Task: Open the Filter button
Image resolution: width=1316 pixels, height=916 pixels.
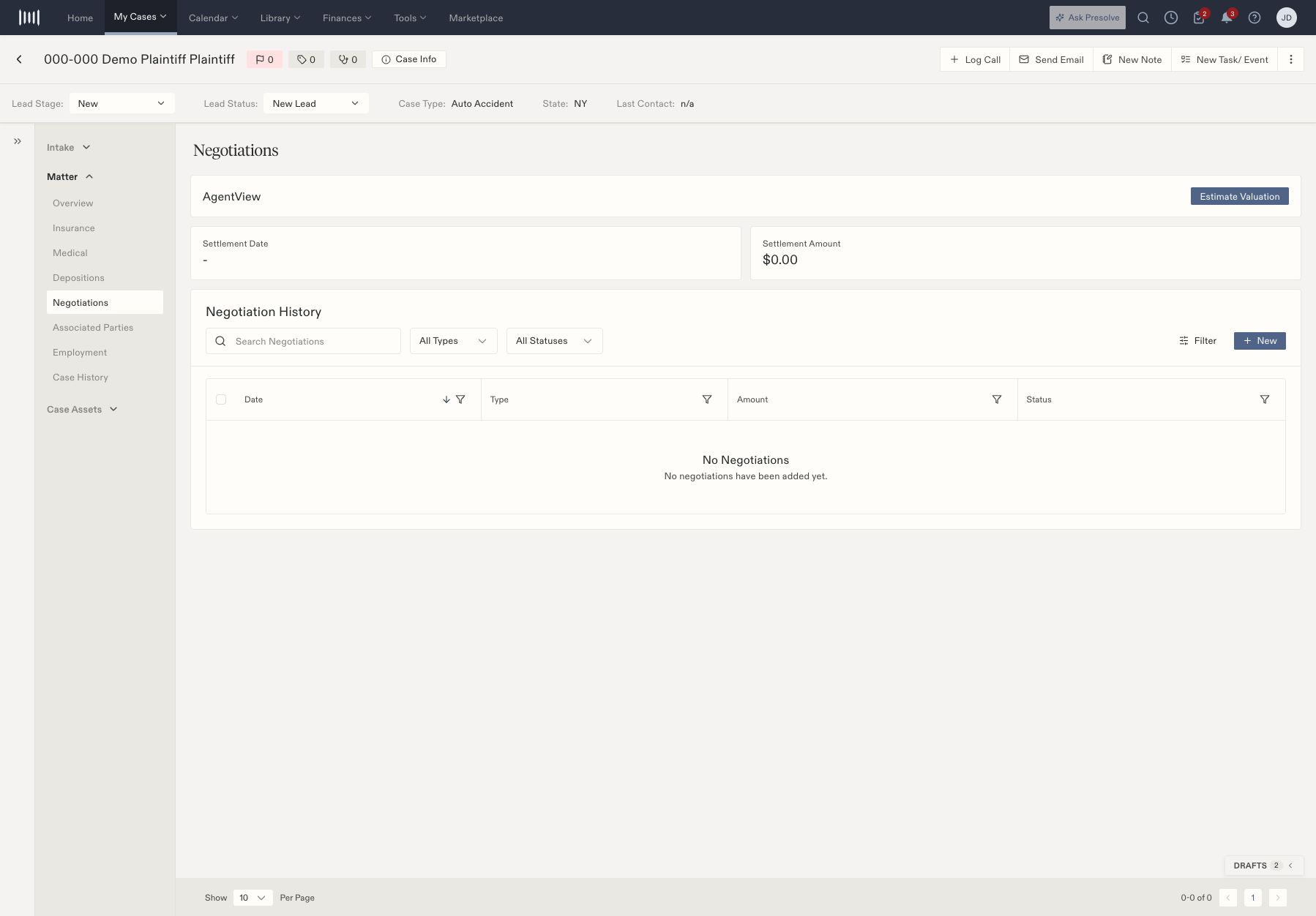Action: click(x=1198, y=341)
